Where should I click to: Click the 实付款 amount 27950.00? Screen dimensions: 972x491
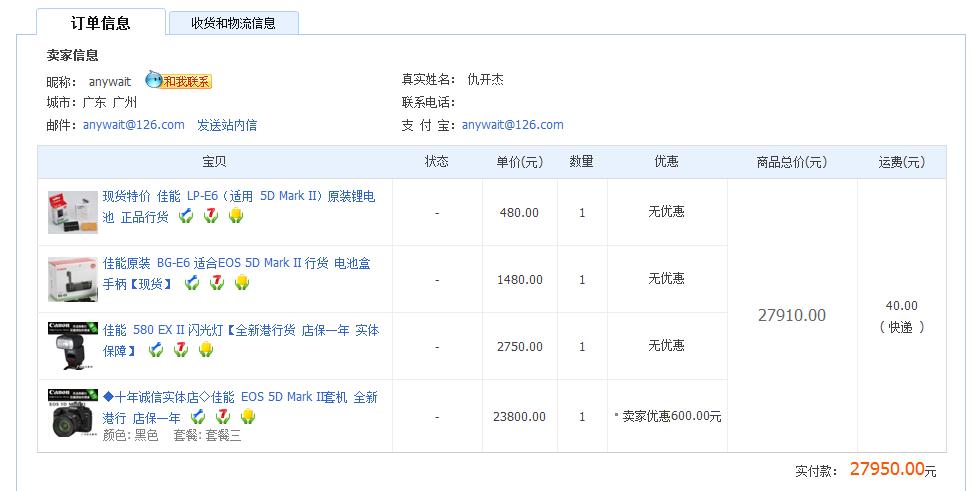click(x=887, y=469)
